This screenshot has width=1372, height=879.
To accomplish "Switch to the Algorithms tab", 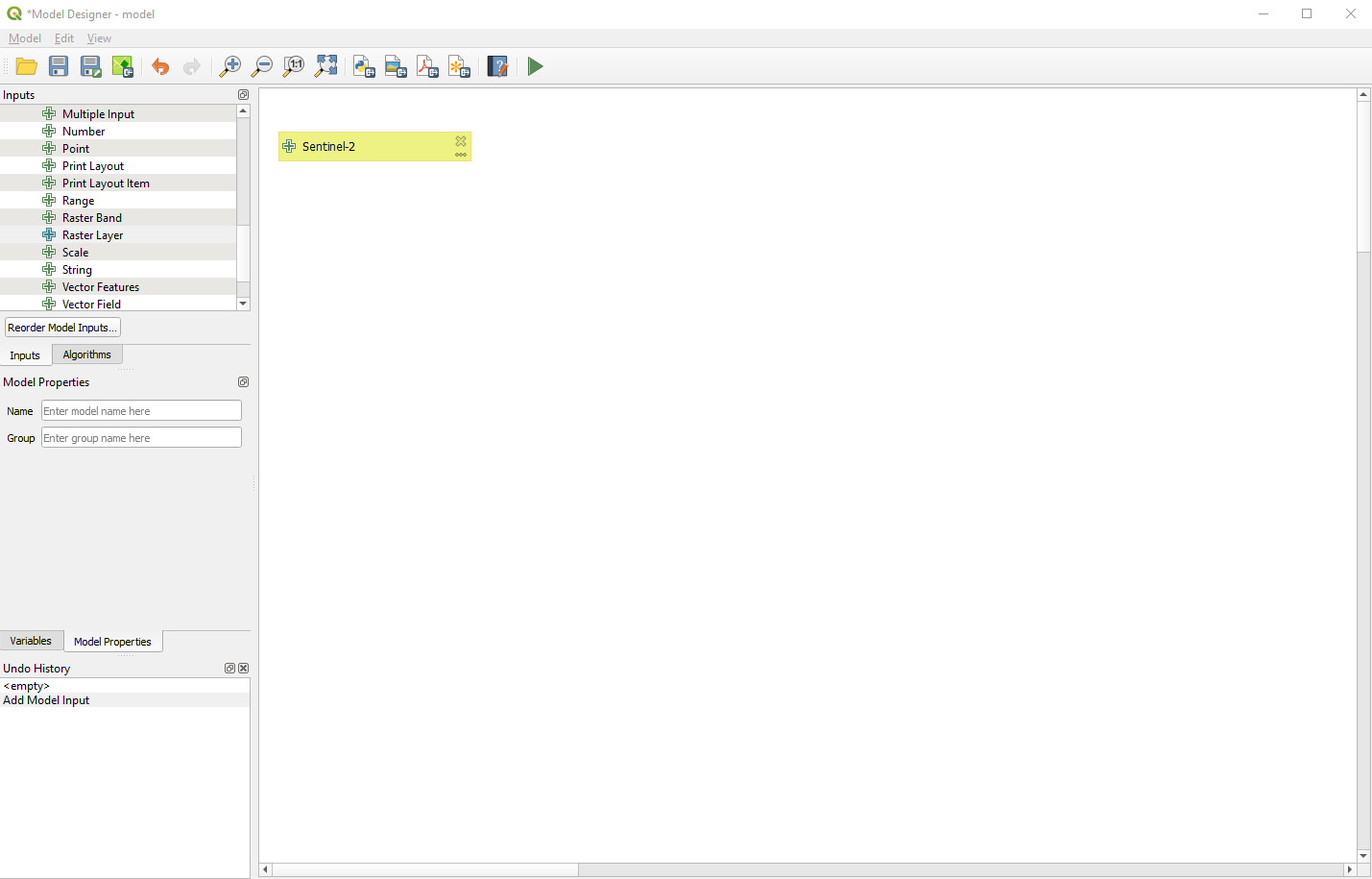I will point(87,354).
